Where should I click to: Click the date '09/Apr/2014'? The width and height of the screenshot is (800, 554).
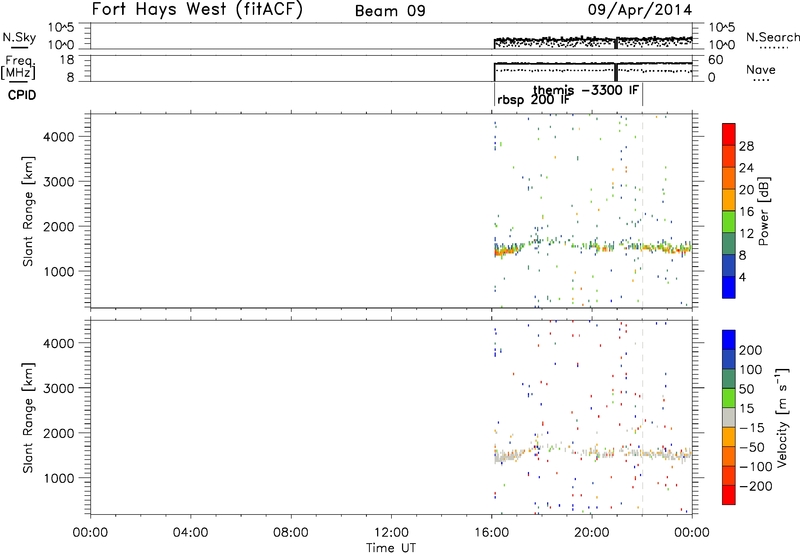click(x=640, y=10)
